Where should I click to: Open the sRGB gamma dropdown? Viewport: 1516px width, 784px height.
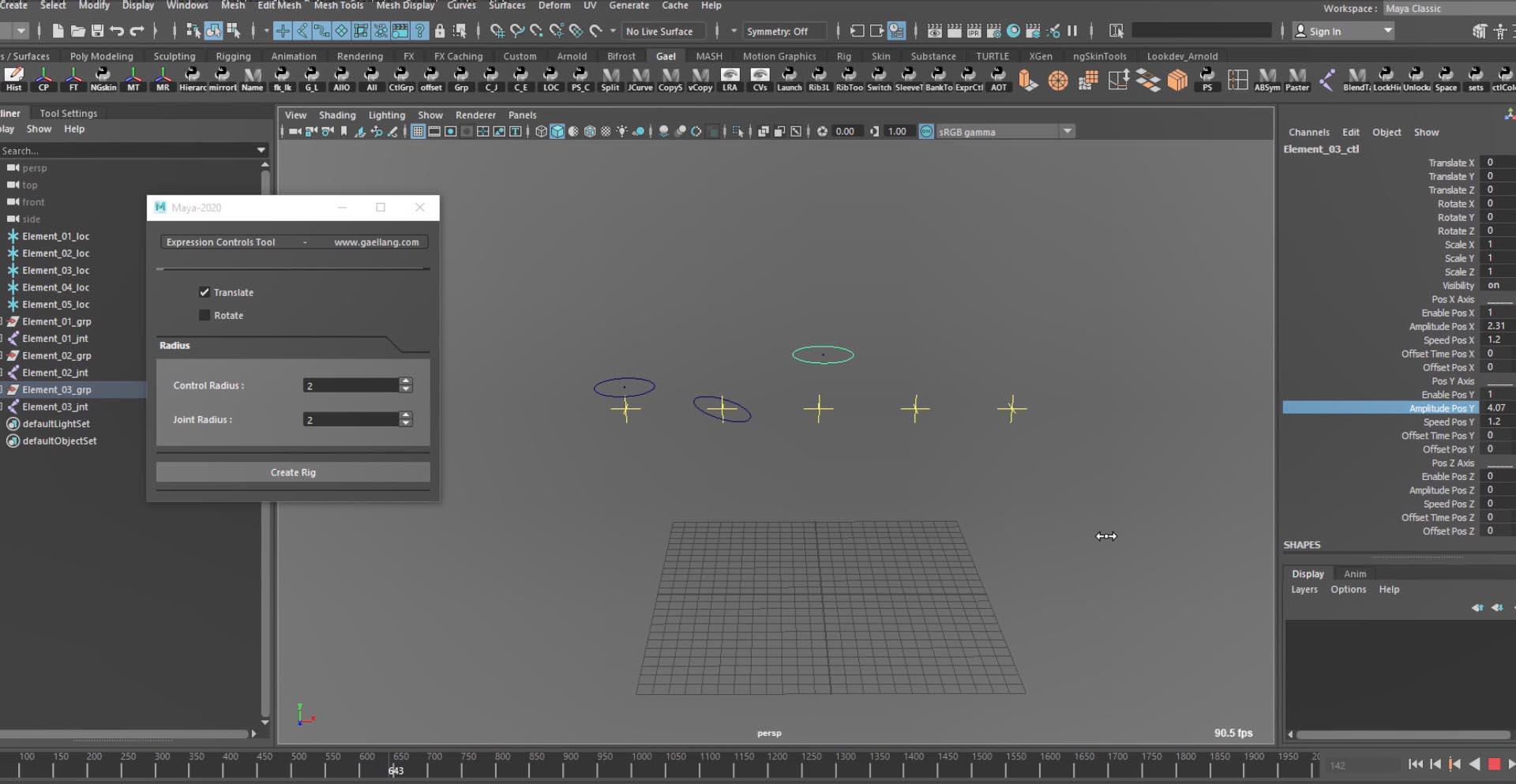tap(1067, 132)
